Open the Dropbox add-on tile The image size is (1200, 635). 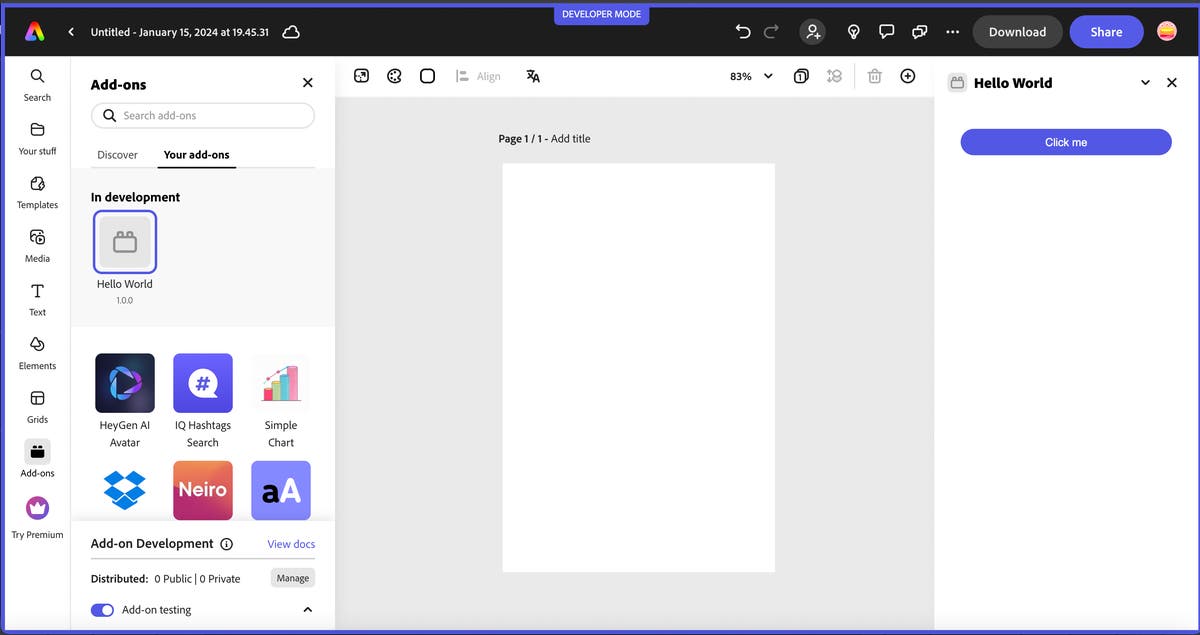125,490
